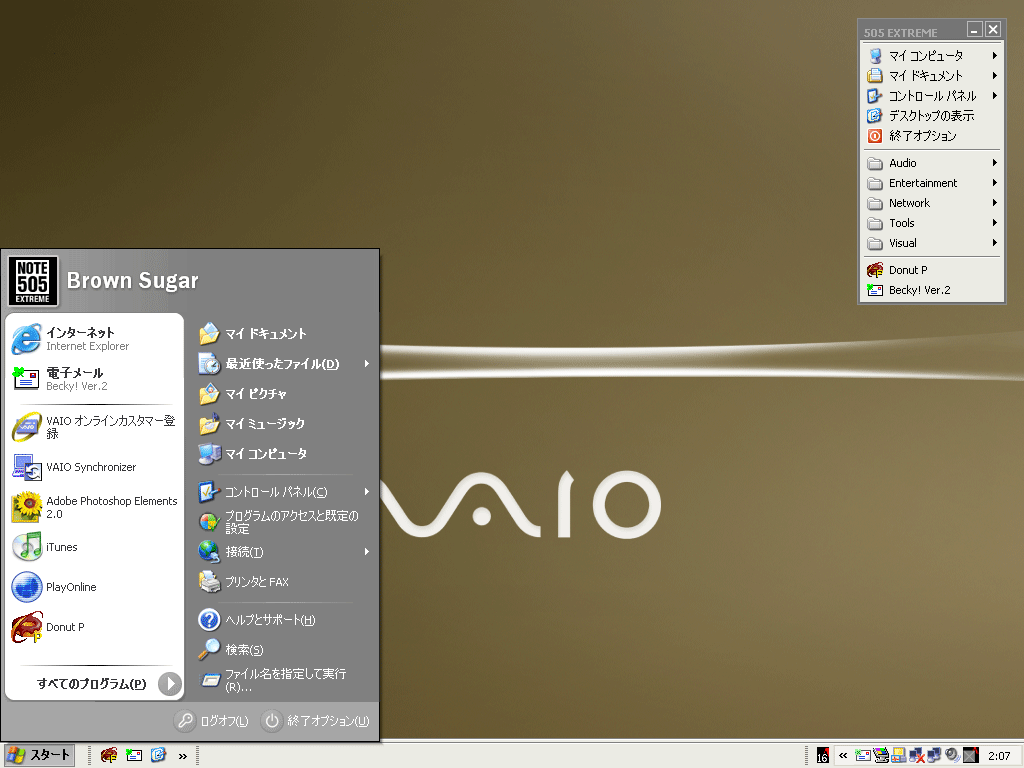Minimize the 505 EXTREME panel

tap(975, 29)
